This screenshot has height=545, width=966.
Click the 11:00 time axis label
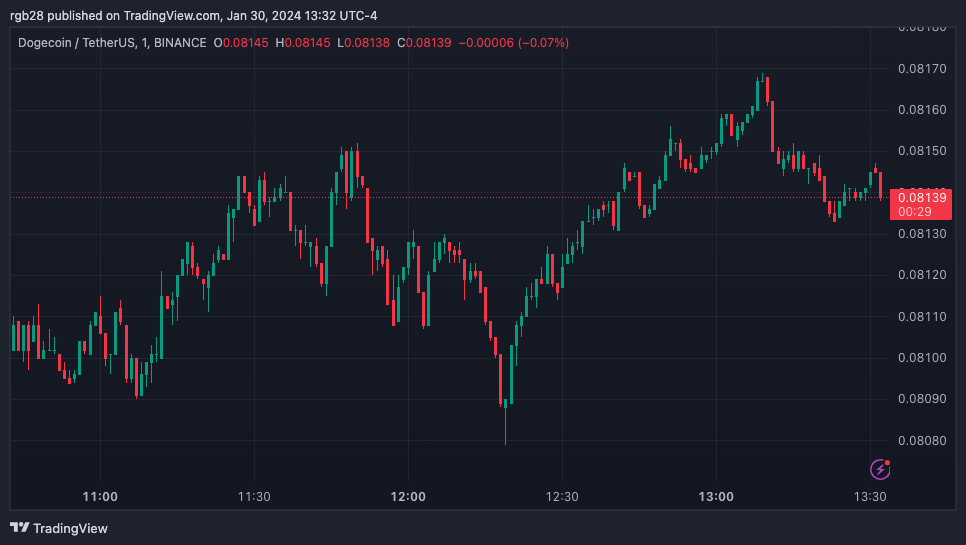(100, 497)
